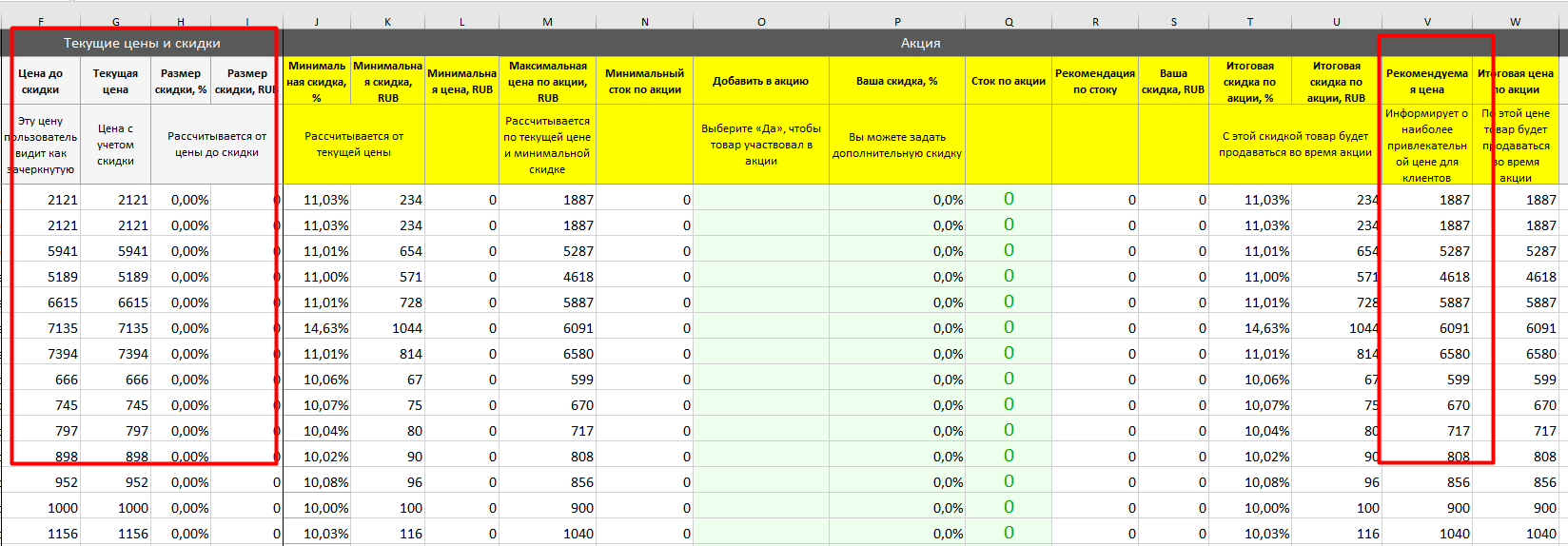Select the "Текущие цены и скидки" section header

(x=142, y=43)
